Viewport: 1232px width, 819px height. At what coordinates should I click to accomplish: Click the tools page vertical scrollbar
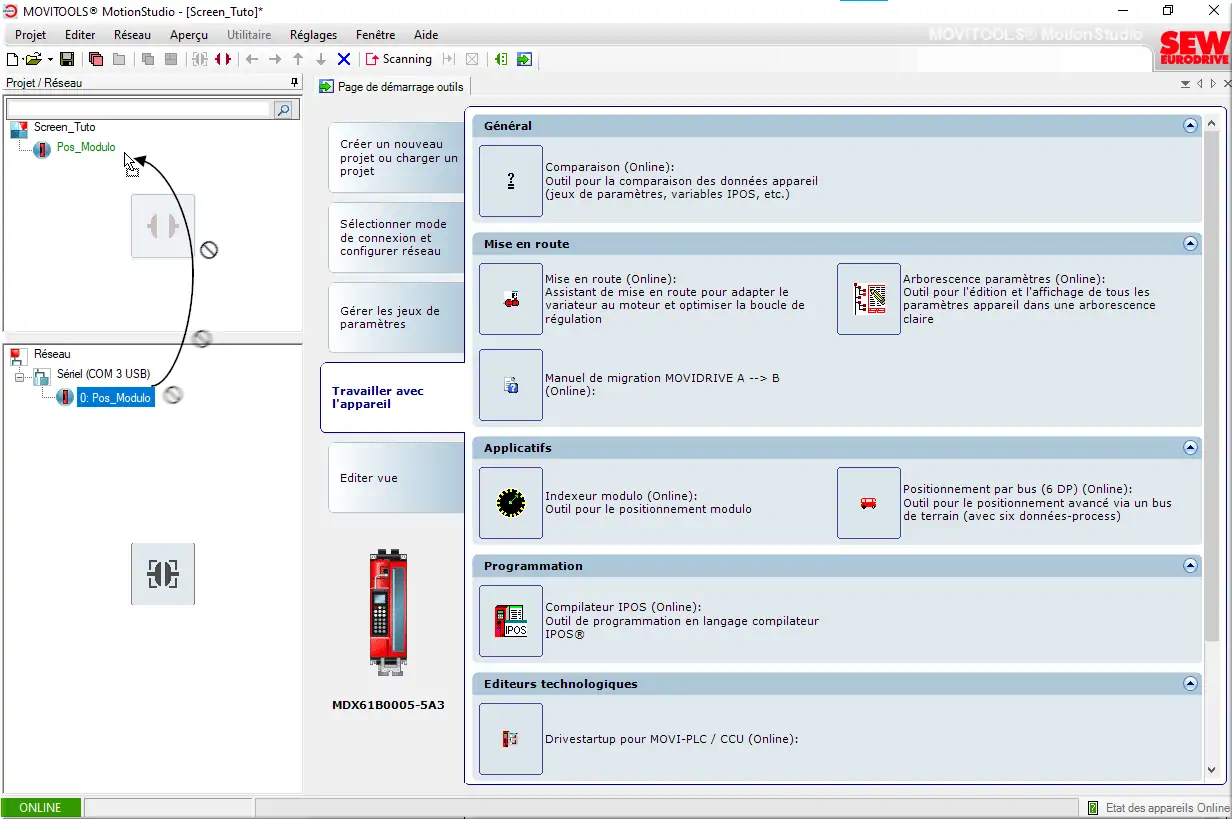1212,385
